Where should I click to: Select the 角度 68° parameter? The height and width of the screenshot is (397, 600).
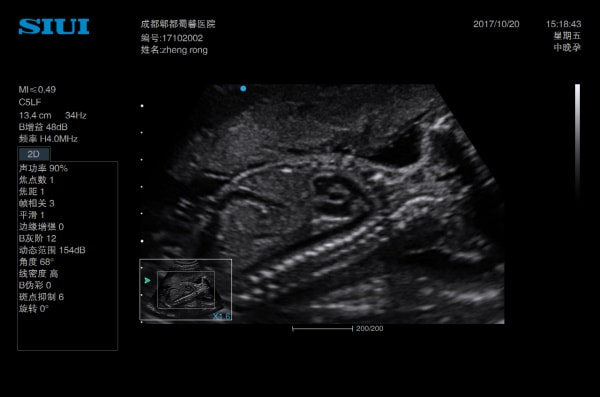tap(36, 262)
